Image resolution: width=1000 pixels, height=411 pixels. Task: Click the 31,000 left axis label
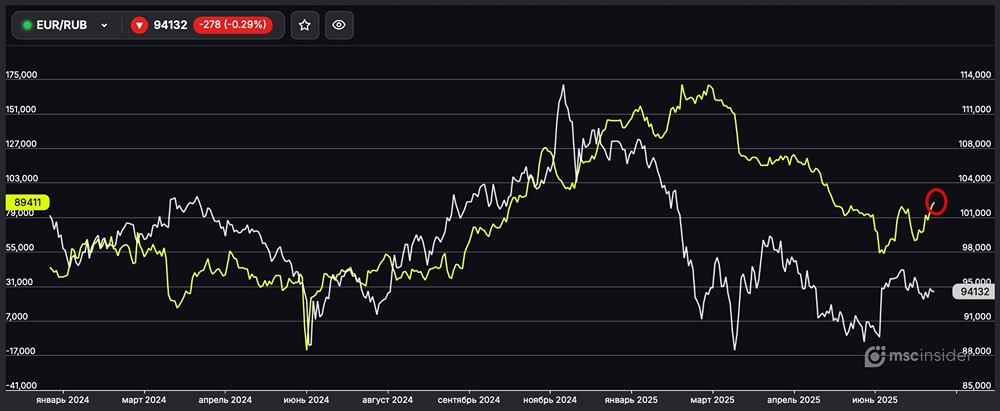click(21, 282)
